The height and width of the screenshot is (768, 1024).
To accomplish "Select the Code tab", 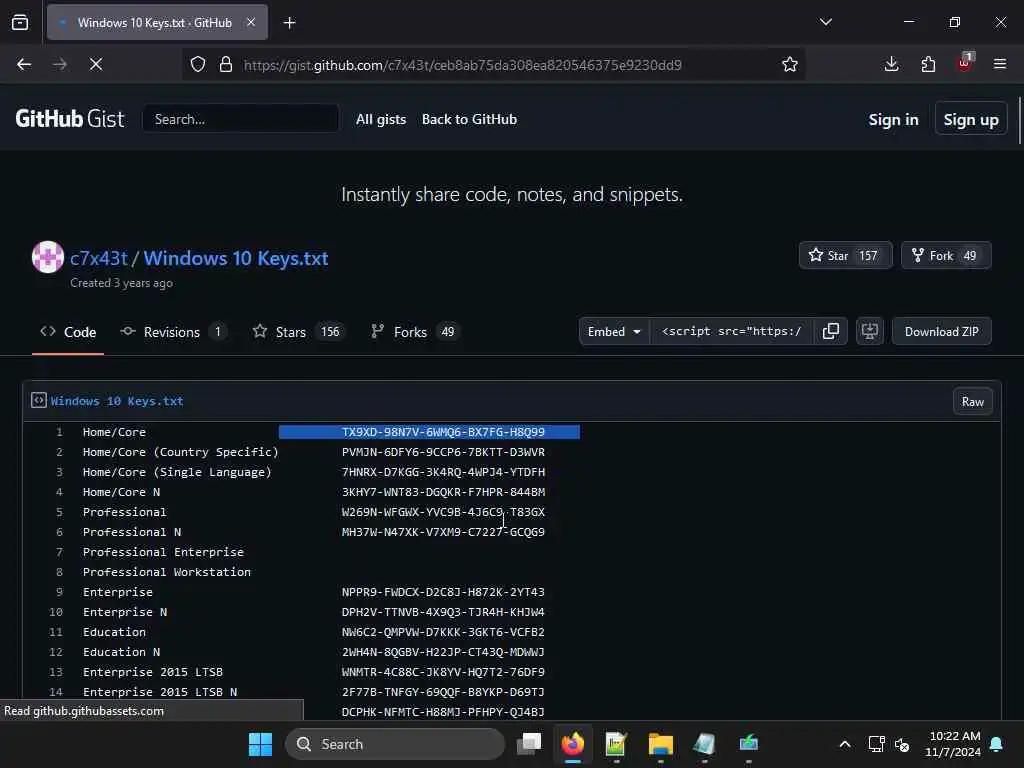I will (68, 332).
